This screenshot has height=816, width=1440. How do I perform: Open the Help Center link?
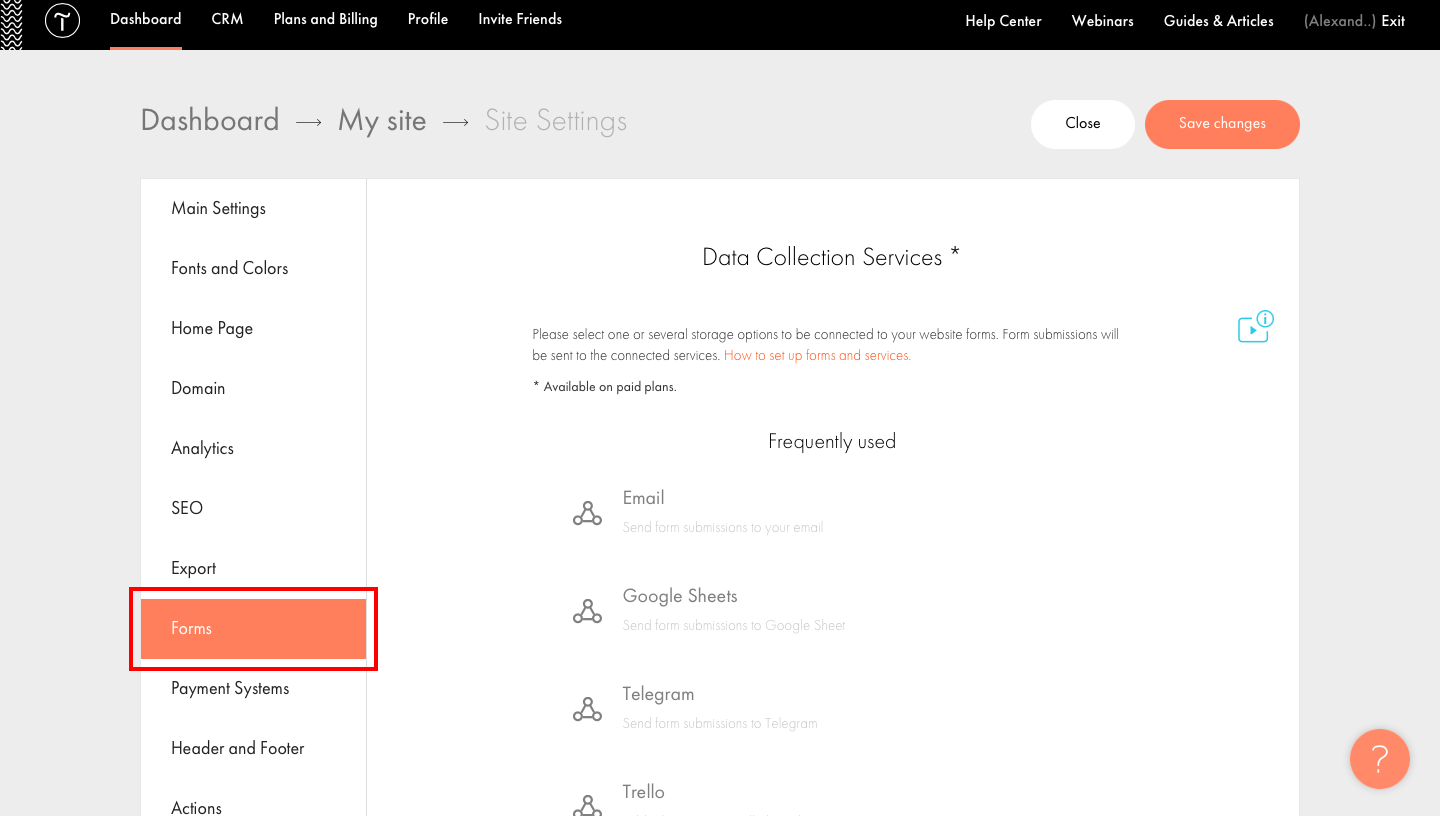pyautogui.click(x=1003, y=20)
